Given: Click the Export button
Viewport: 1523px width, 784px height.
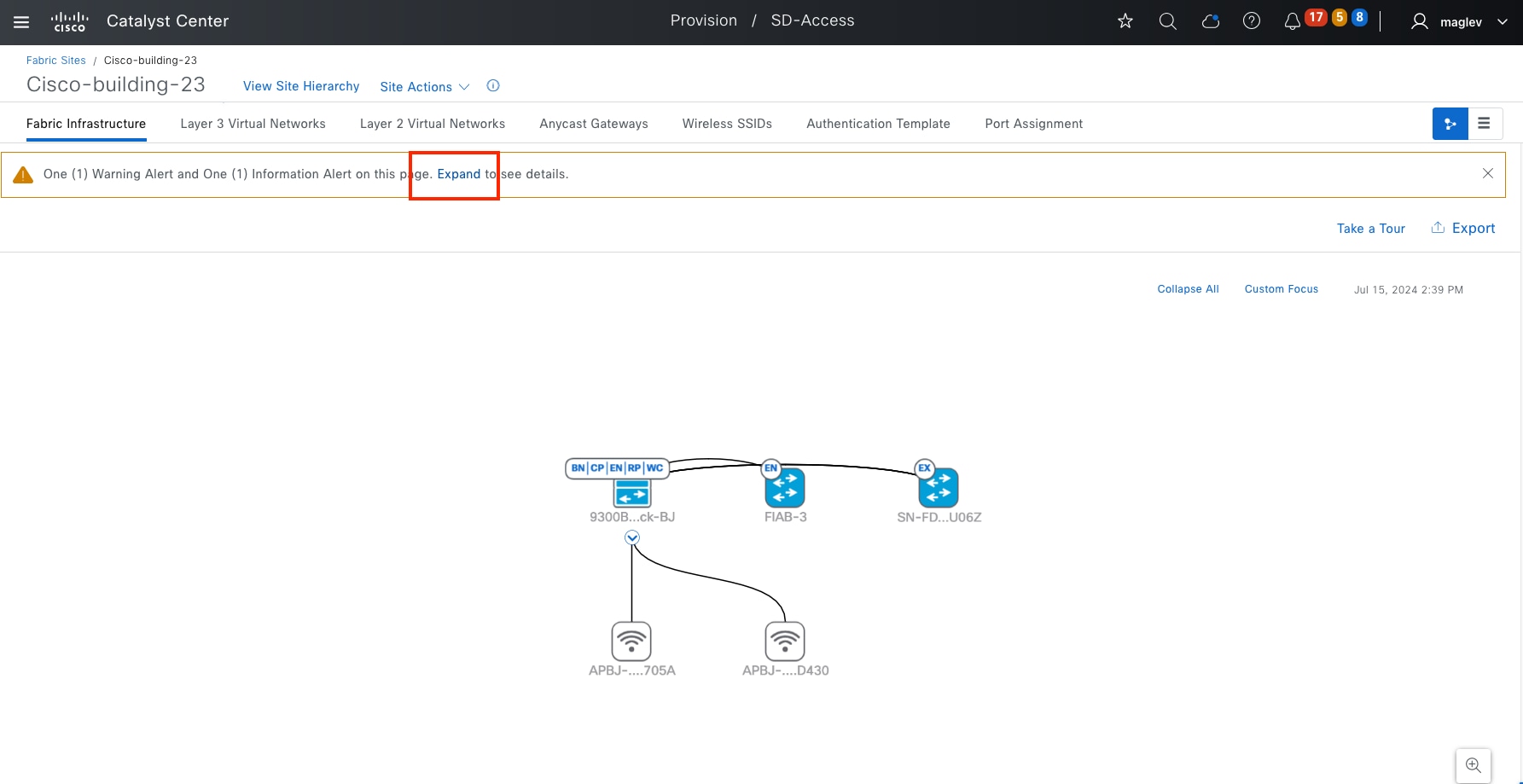Looking at the screenshot, I should tap(1463, 228).
